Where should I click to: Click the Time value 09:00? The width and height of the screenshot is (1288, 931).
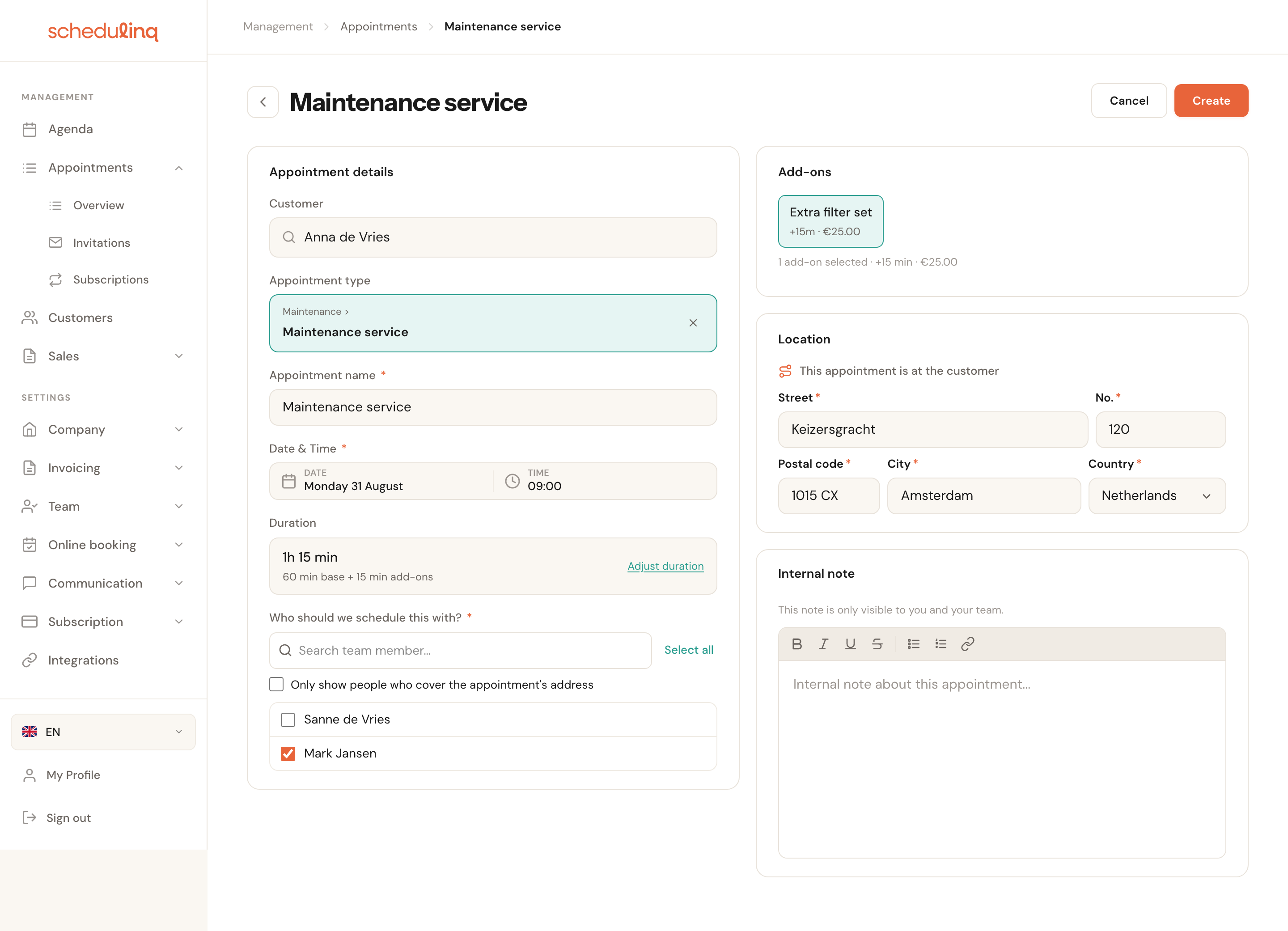(545, 487)
